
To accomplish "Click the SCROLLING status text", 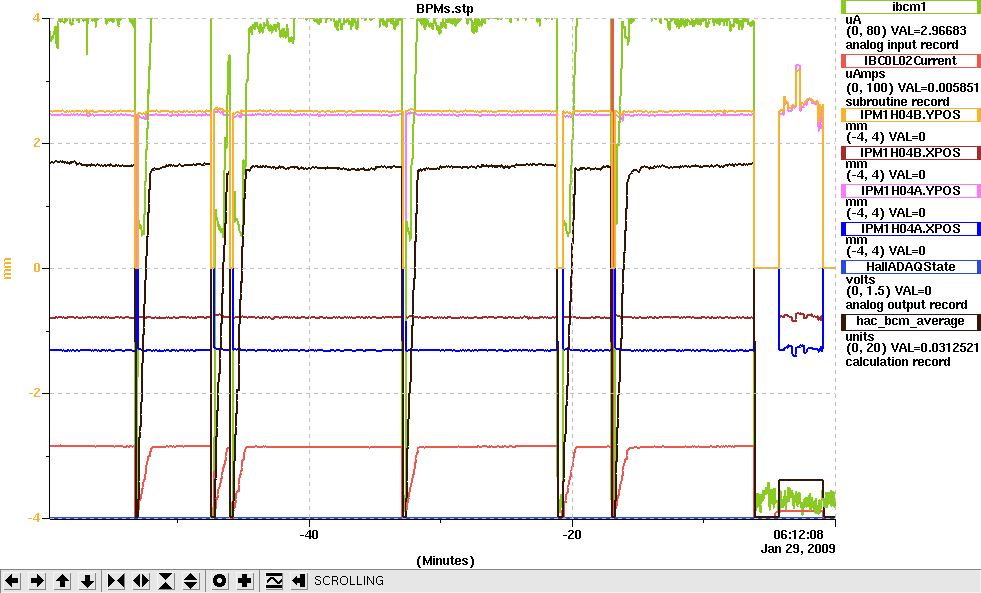I will coord(348,581).
